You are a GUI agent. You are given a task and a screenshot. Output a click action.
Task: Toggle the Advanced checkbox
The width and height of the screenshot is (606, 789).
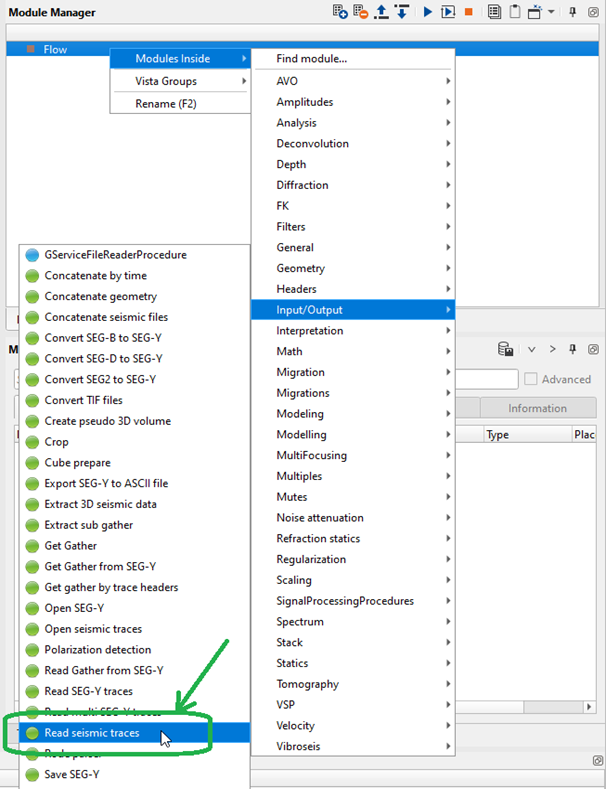point(531,379)
